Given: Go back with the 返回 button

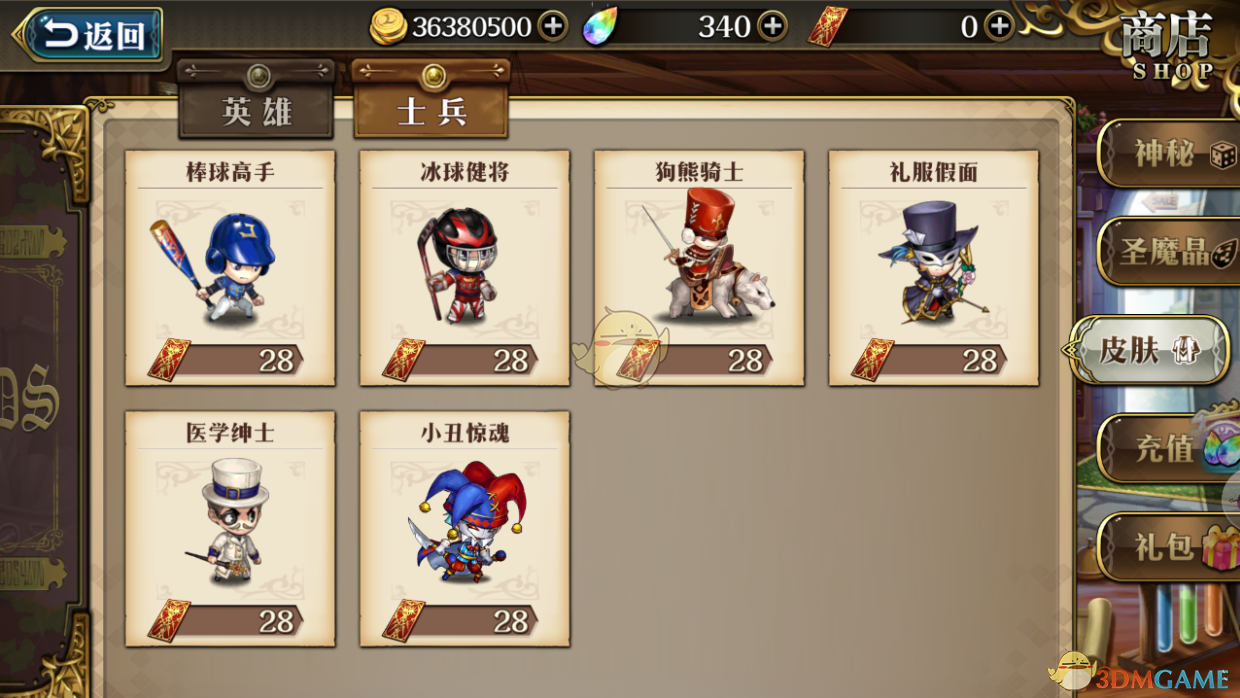Looking at the screenshot, I should pyautogui.click(x=88, y=37).
